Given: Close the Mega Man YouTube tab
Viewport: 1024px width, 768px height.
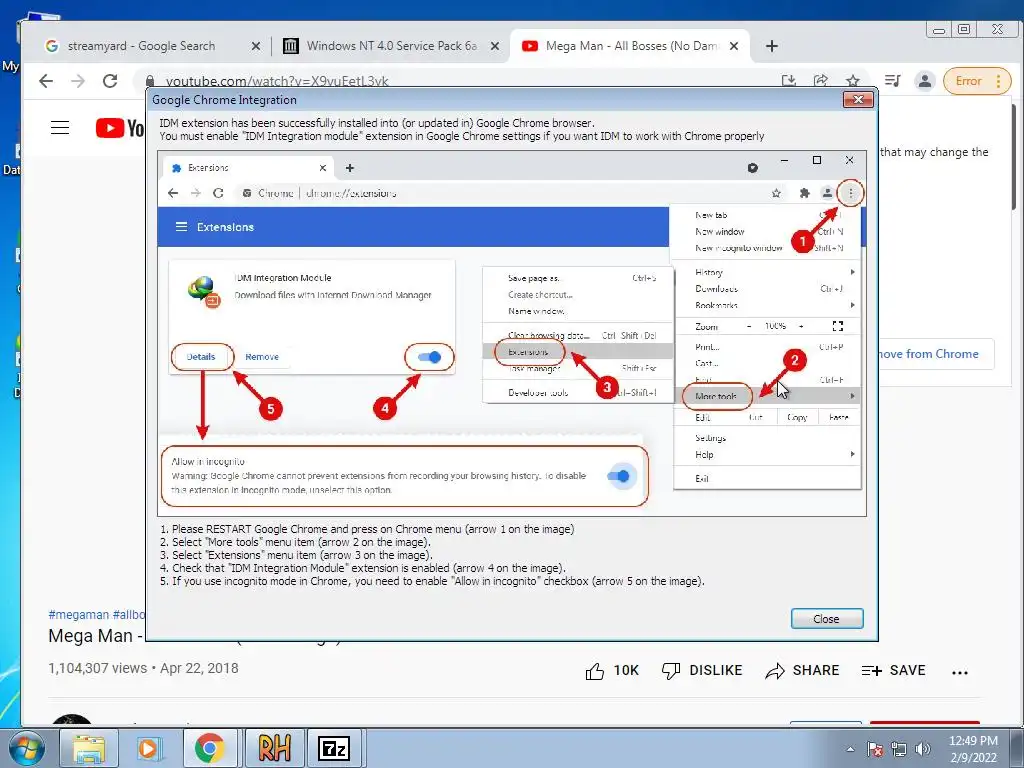Looking at the screenshot, I should tap(734, 46).
